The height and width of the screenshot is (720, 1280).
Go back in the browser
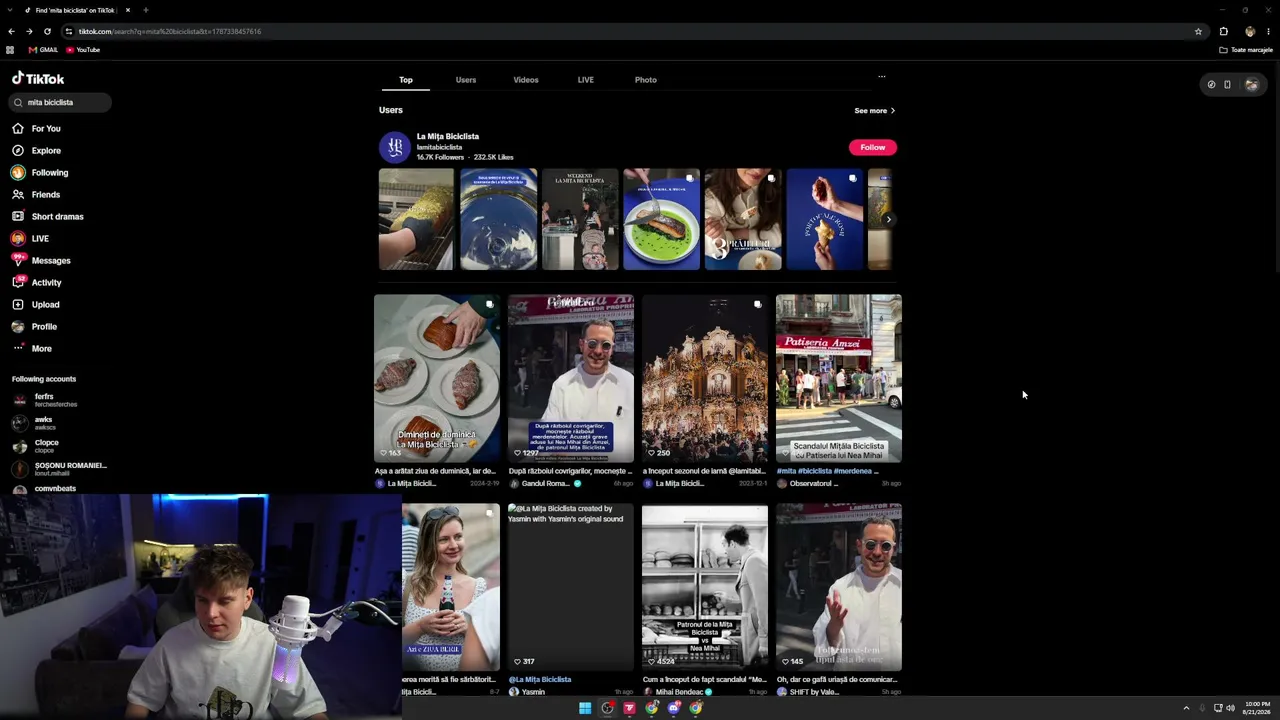[x=11, y=31]
